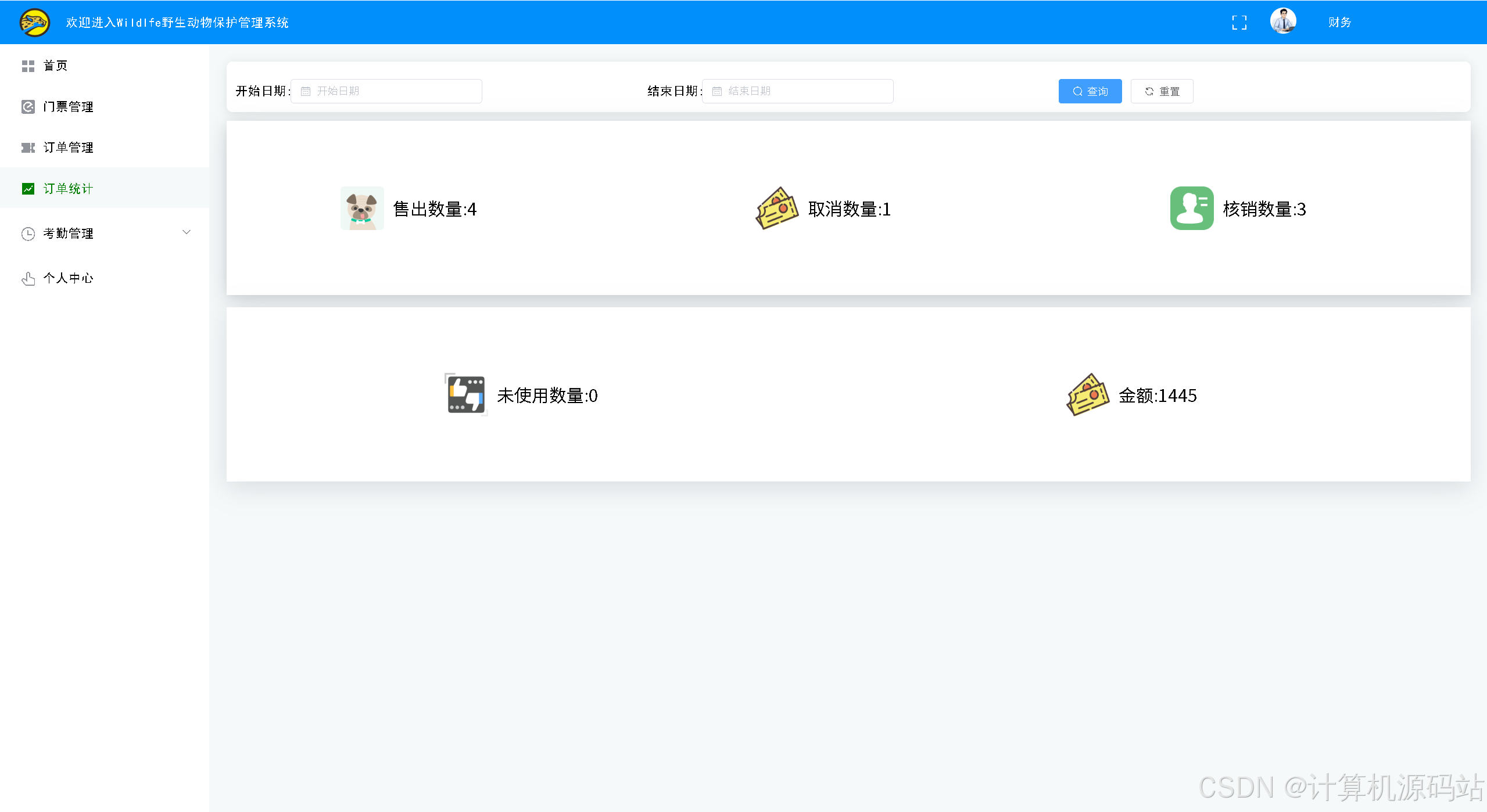Focus the 开始日期 date input
The image size is (1487, 812).
click(386, 91)
